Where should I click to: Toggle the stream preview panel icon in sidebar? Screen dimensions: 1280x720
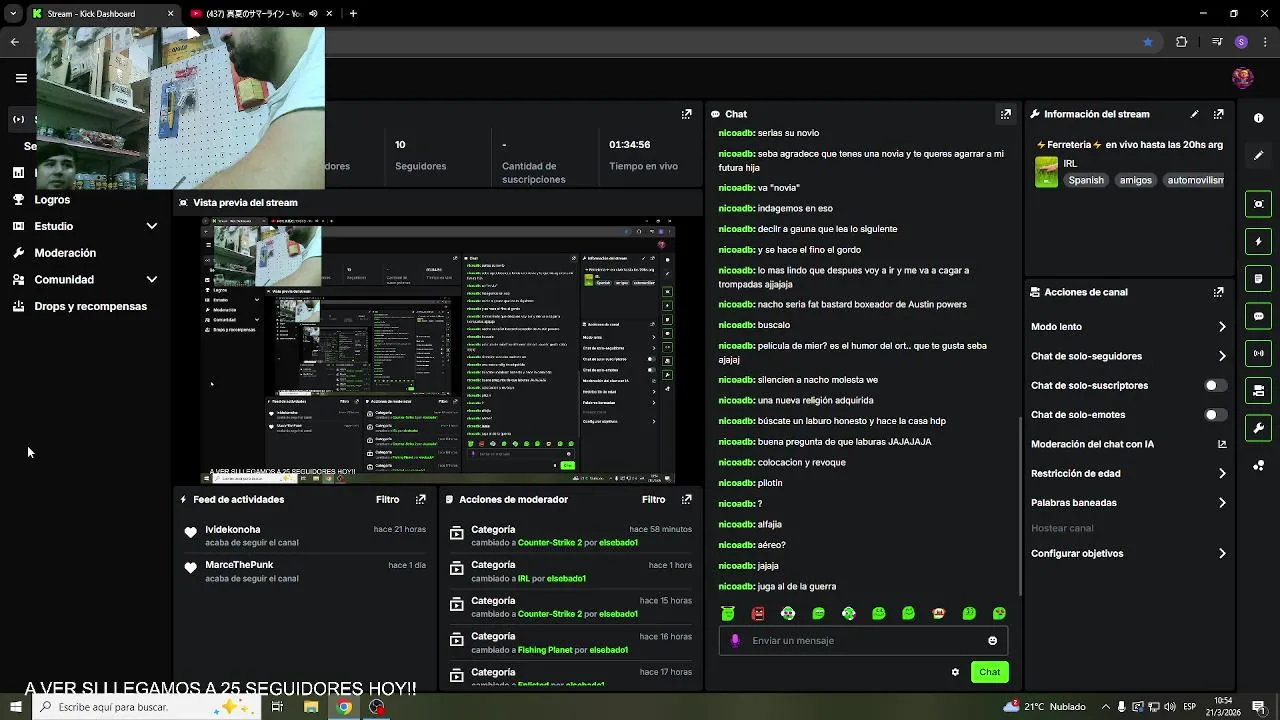point(1258,204)
